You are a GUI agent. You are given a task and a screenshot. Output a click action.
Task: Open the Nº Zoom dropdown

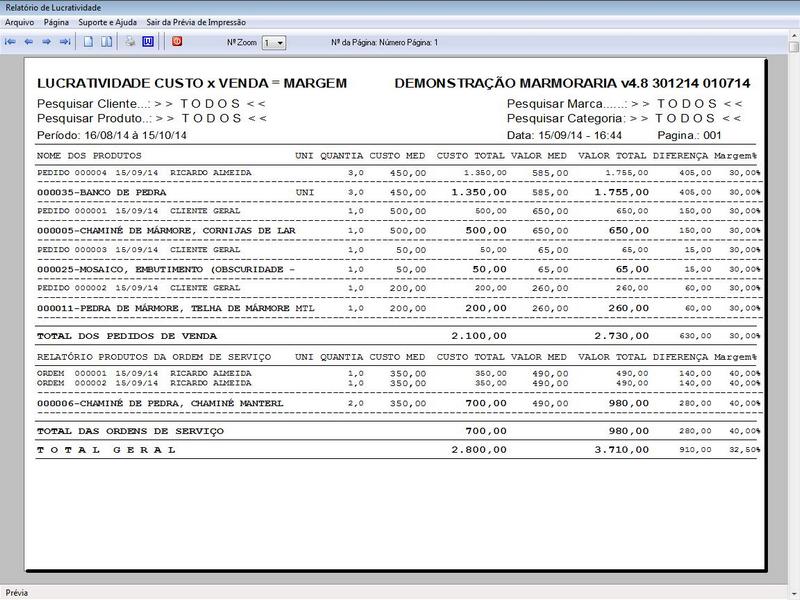279,43
